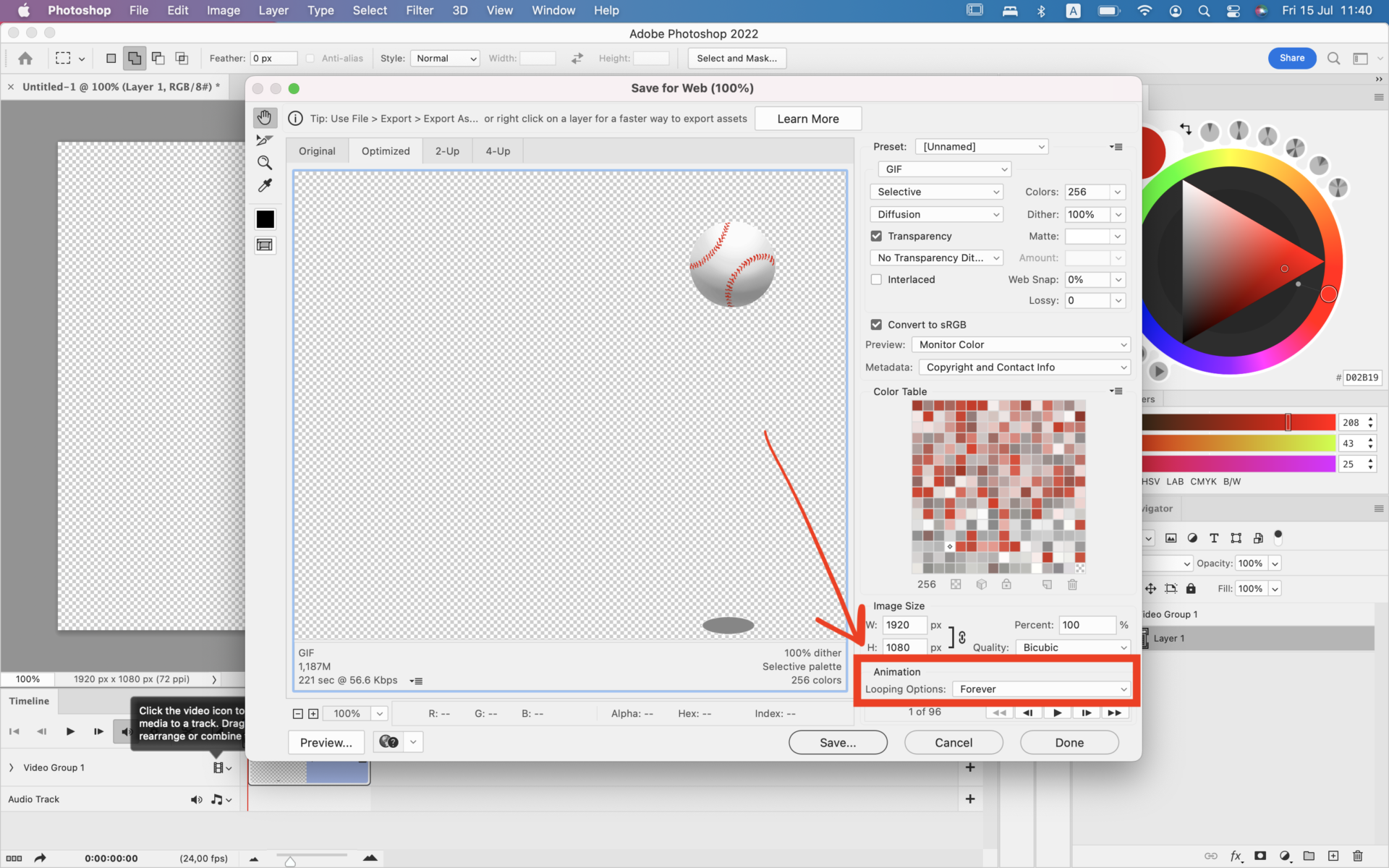Delete selected color with the trash icon
1389x868 pixels.
[1072, 584]
